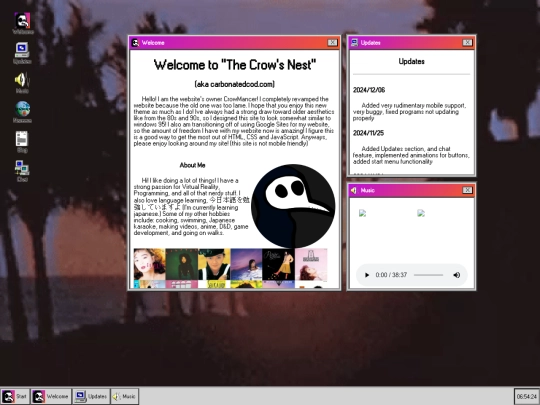540x405 pixels.
Task: Mute the Music player volume icon
Action: click(x=457, y=275)
